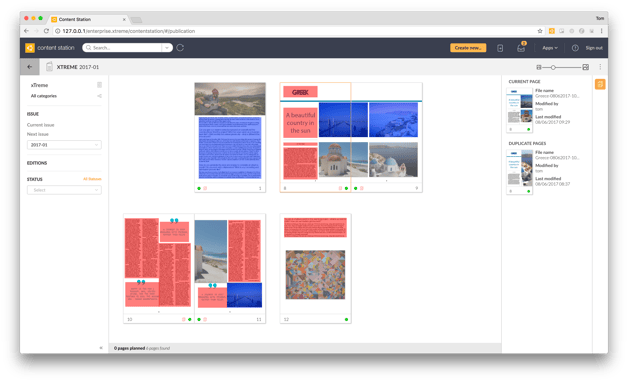Click the refresh icon beside the search field
This screenshot has width=628, height=382.
180,48
